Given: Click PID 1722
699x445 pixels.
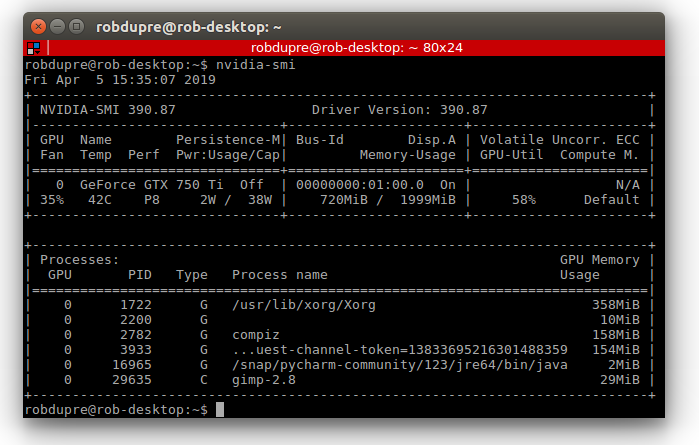Looking at the screenshot, I should [136, 305].
